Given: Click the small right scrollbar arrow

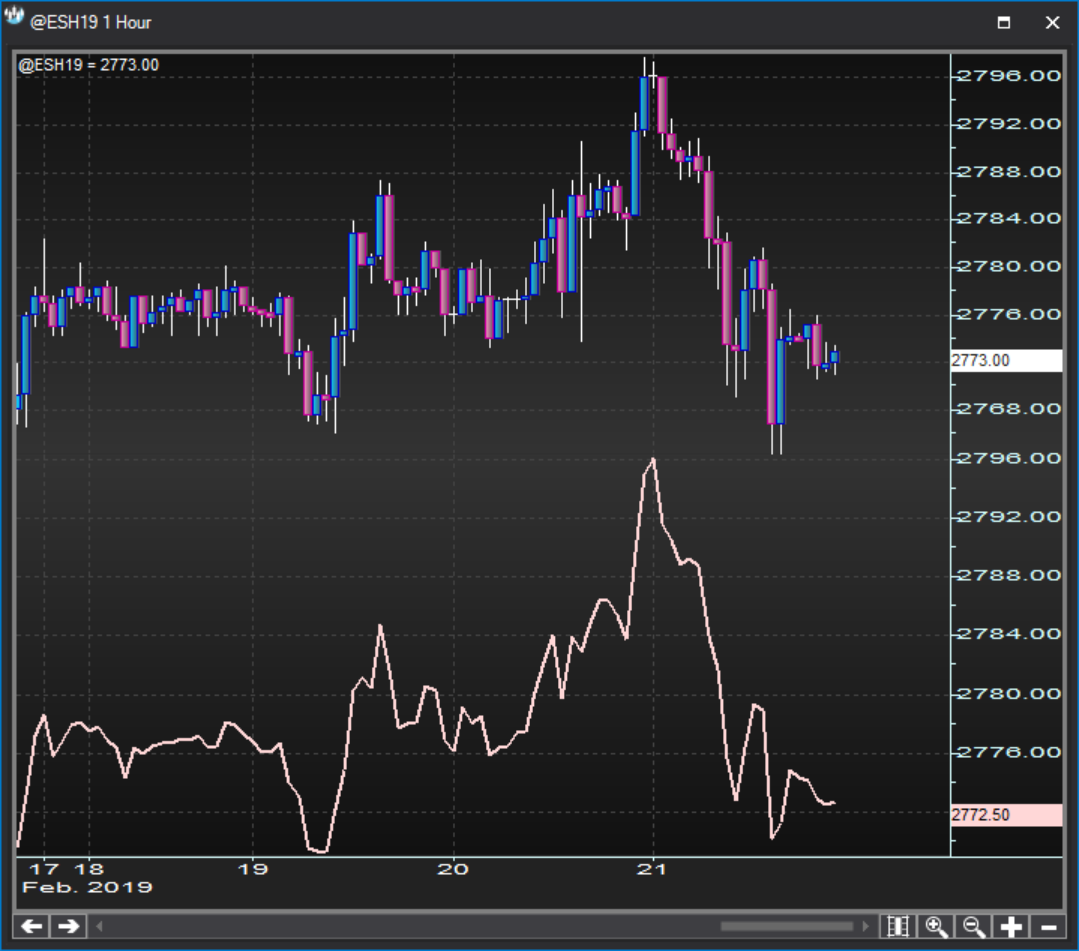Looking at the screenshot, I should click(865, 926).
